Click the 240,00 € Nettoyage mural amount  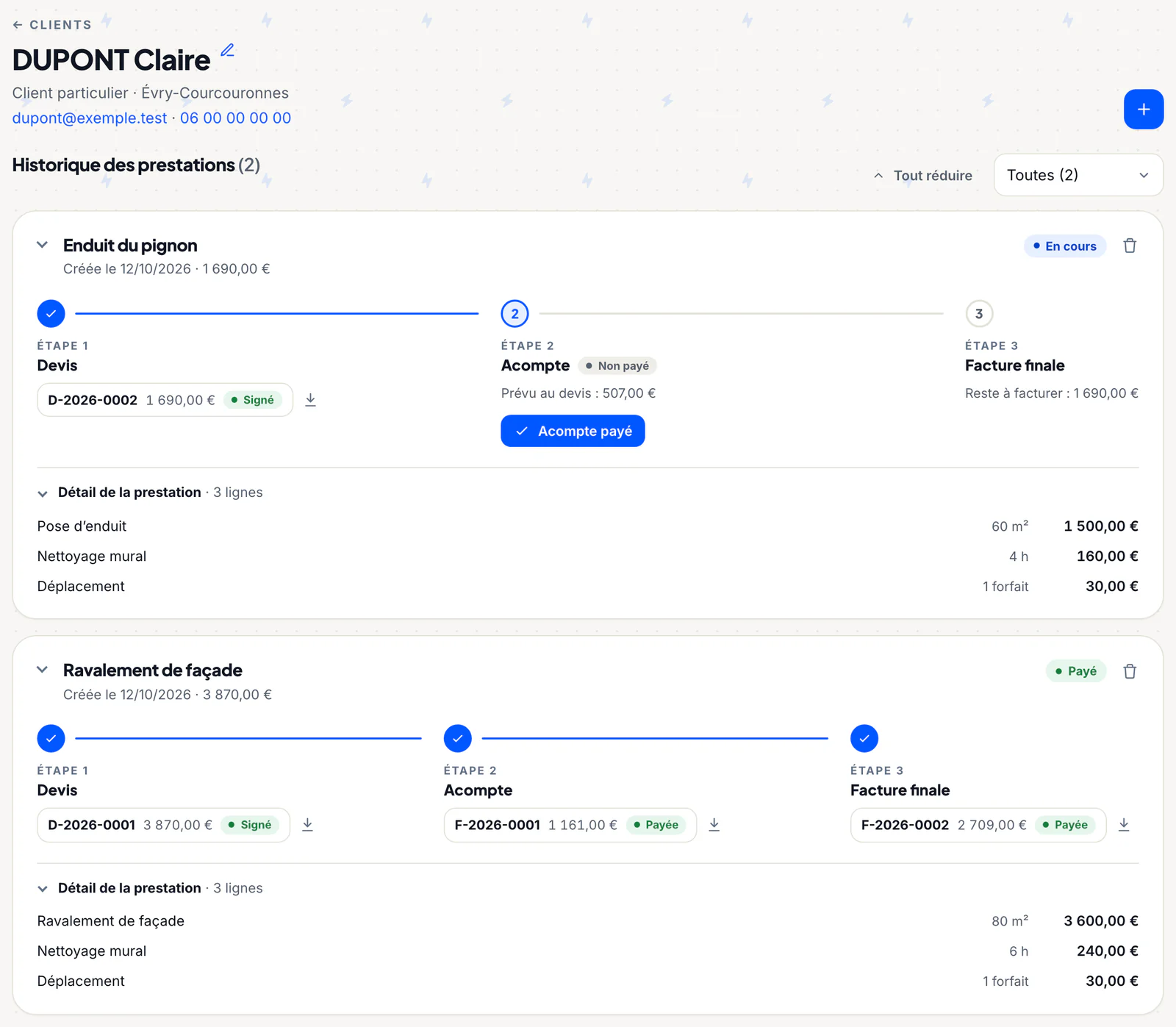tap(1108, 951)
